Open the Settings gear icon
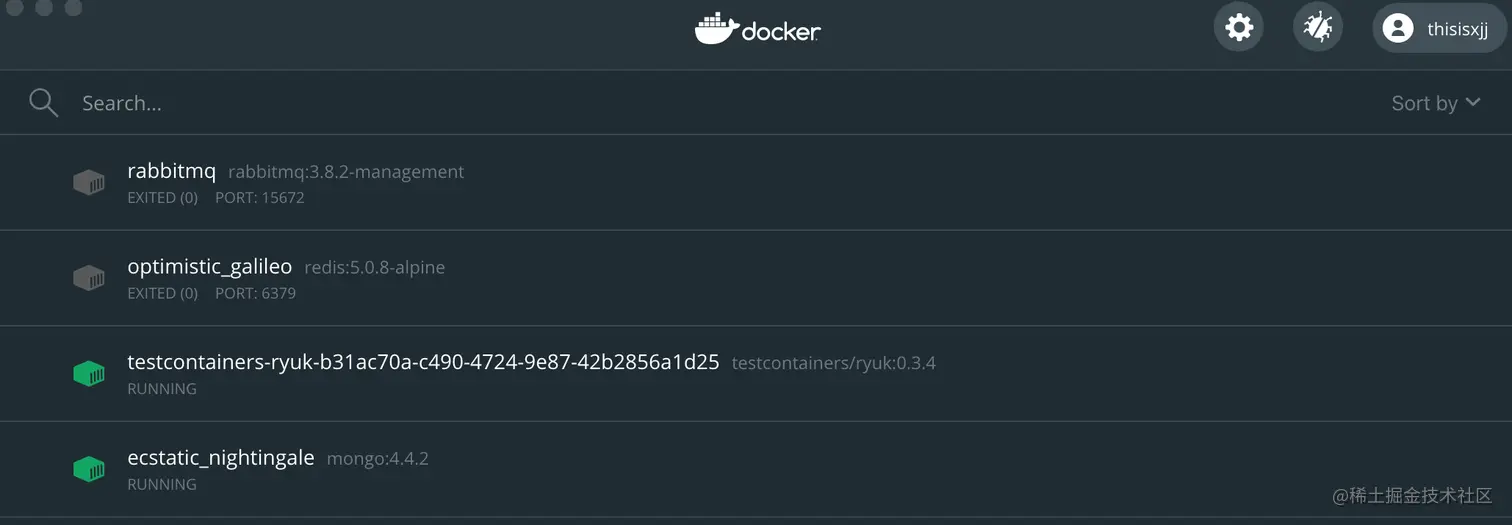Screen dimensions: 1512x525 tap(1239, 27)
